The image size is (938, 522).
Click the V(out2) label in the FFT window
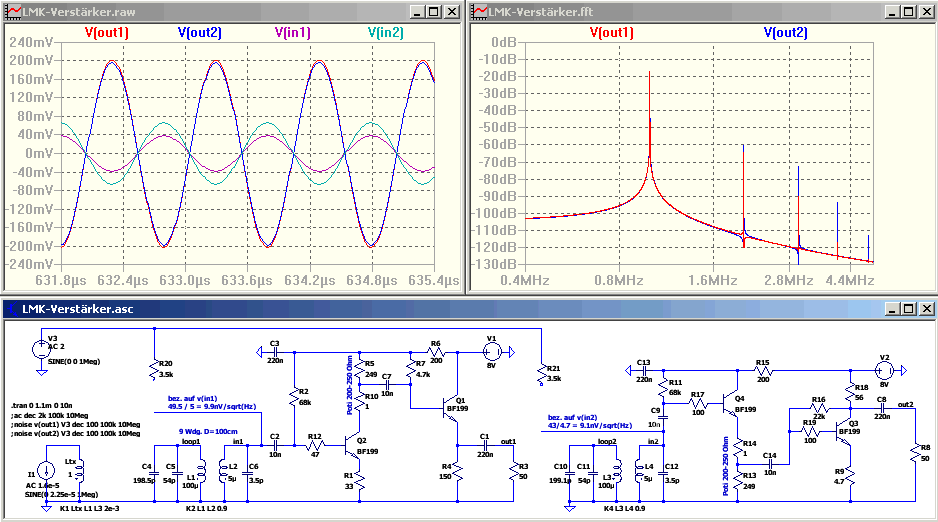pos(785,32)
